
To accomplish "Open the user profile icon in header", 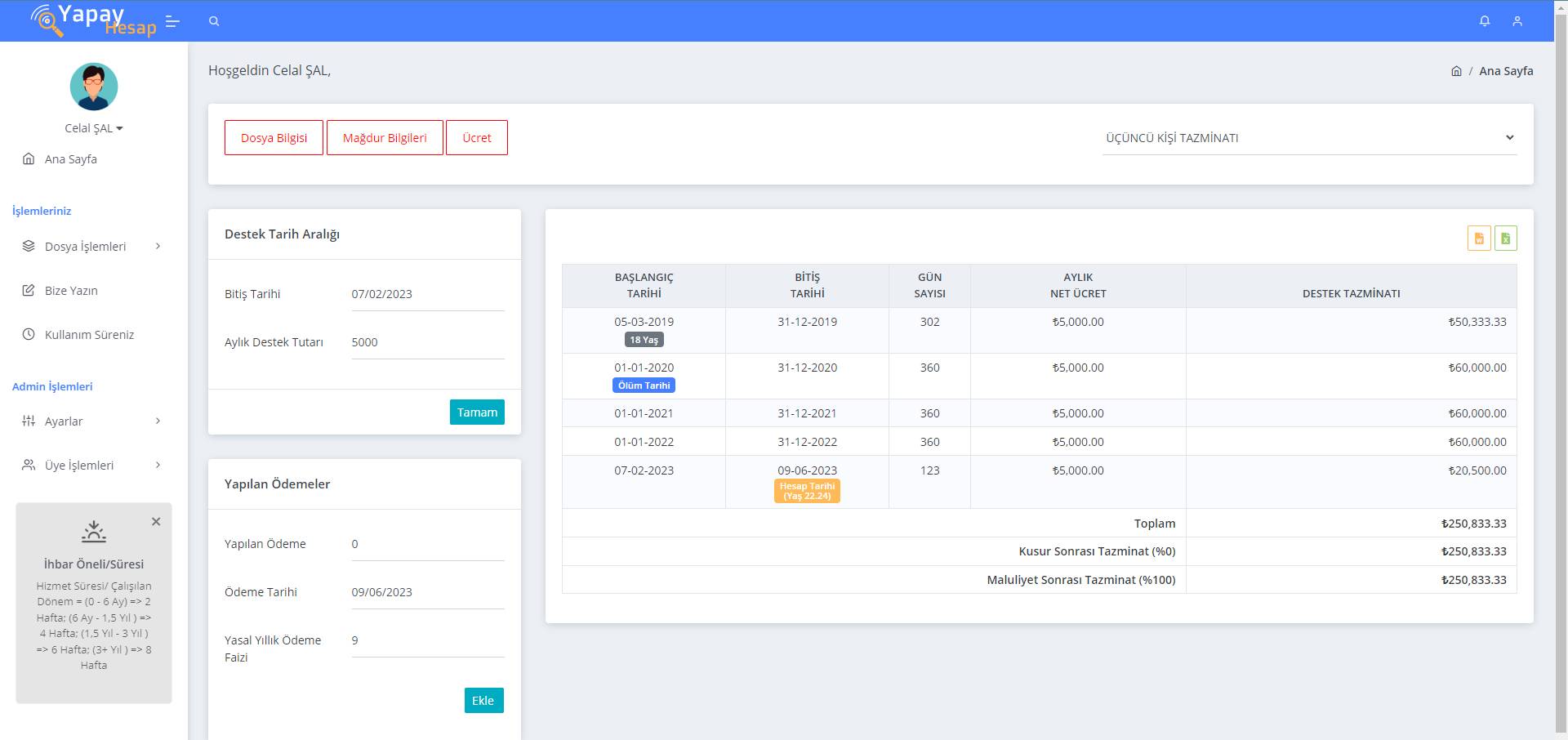I will (x=1517, y=21).
